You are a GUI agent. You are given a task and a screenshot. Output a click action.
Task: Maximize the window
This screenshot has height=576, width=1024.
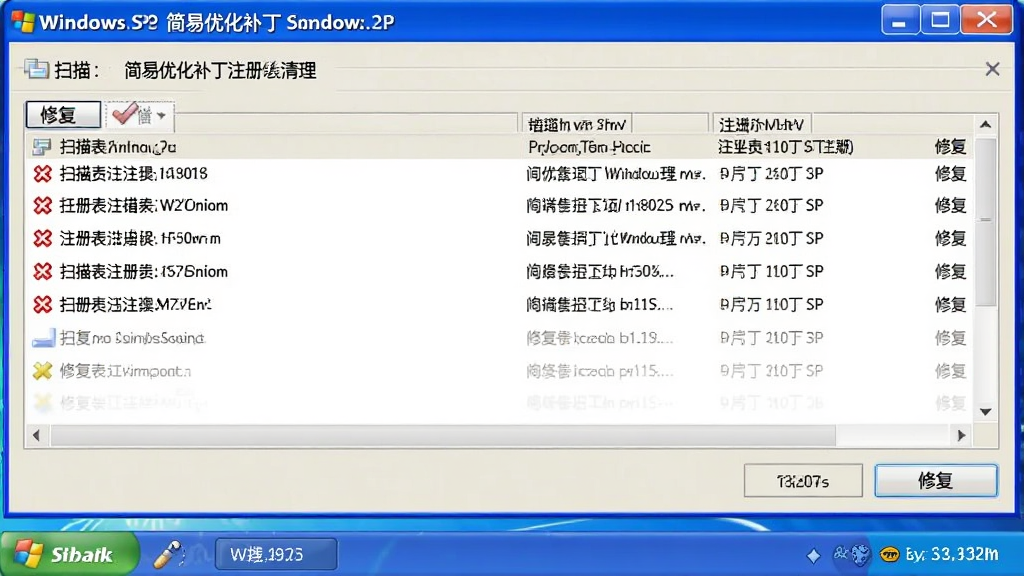[x=940, y=20]
